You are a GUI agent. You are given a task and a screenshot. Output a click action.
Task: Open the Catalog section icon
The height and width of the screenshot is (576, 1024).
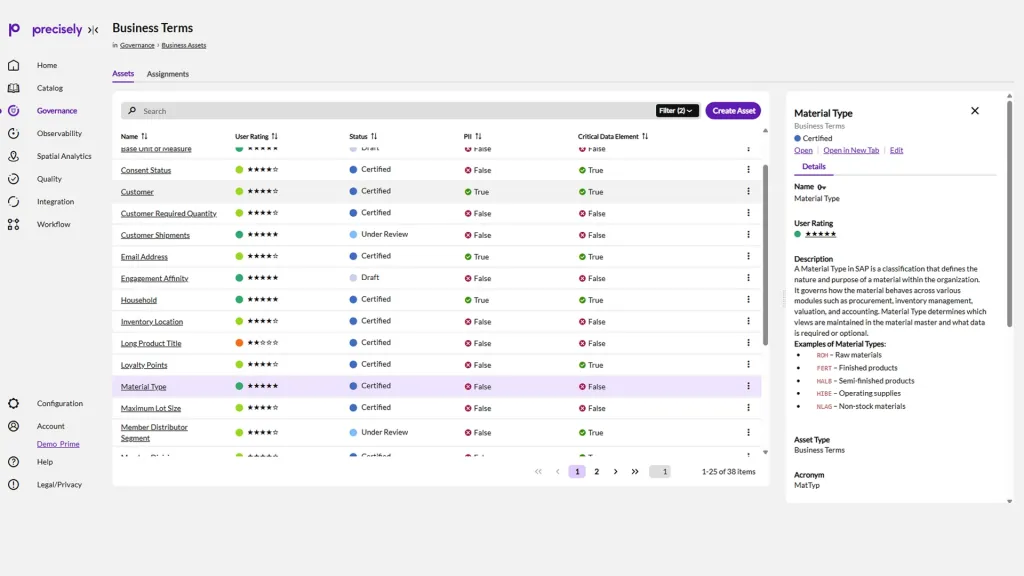[12, 87]
